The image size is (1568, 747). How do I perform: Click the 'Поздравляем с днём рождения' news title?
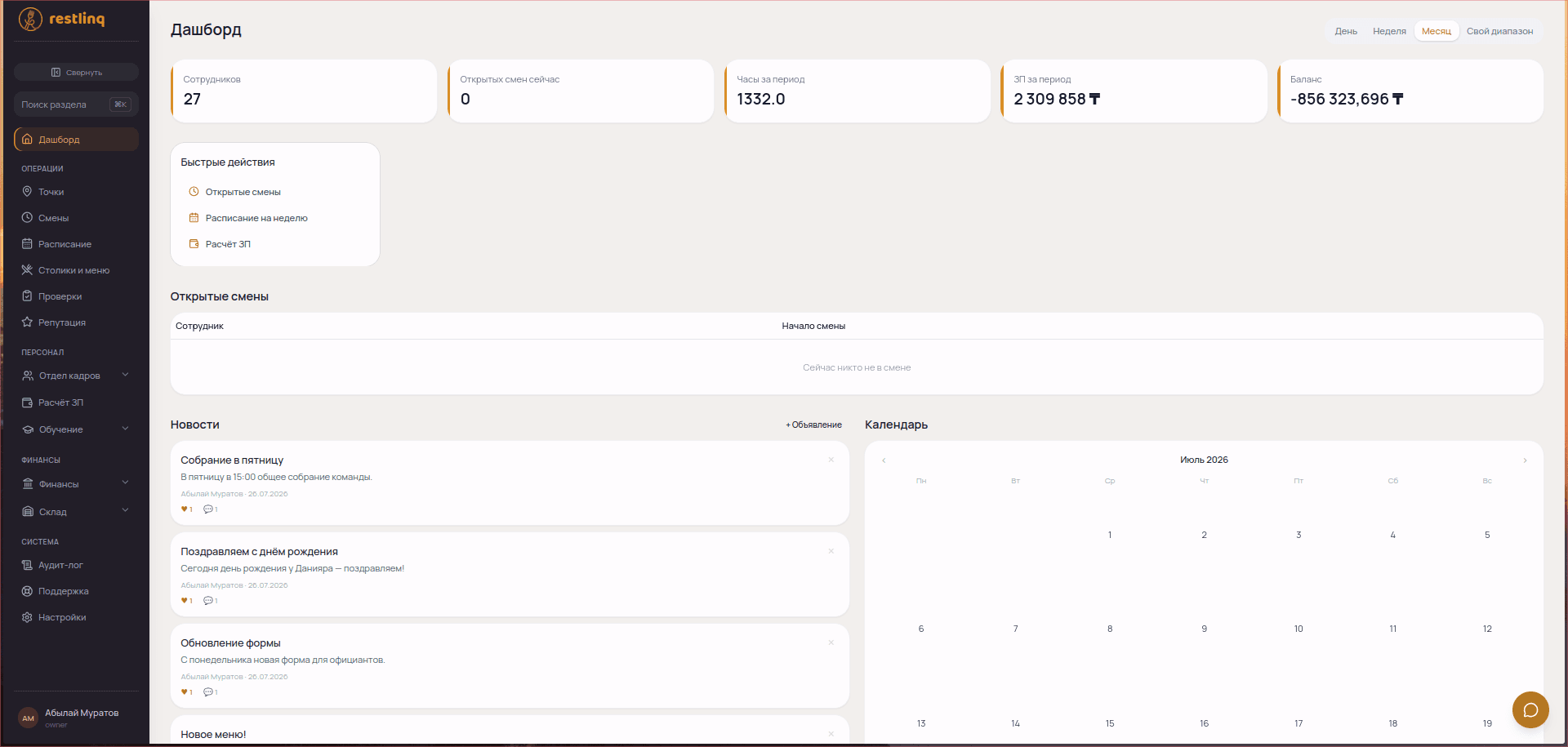coord(259,552)
